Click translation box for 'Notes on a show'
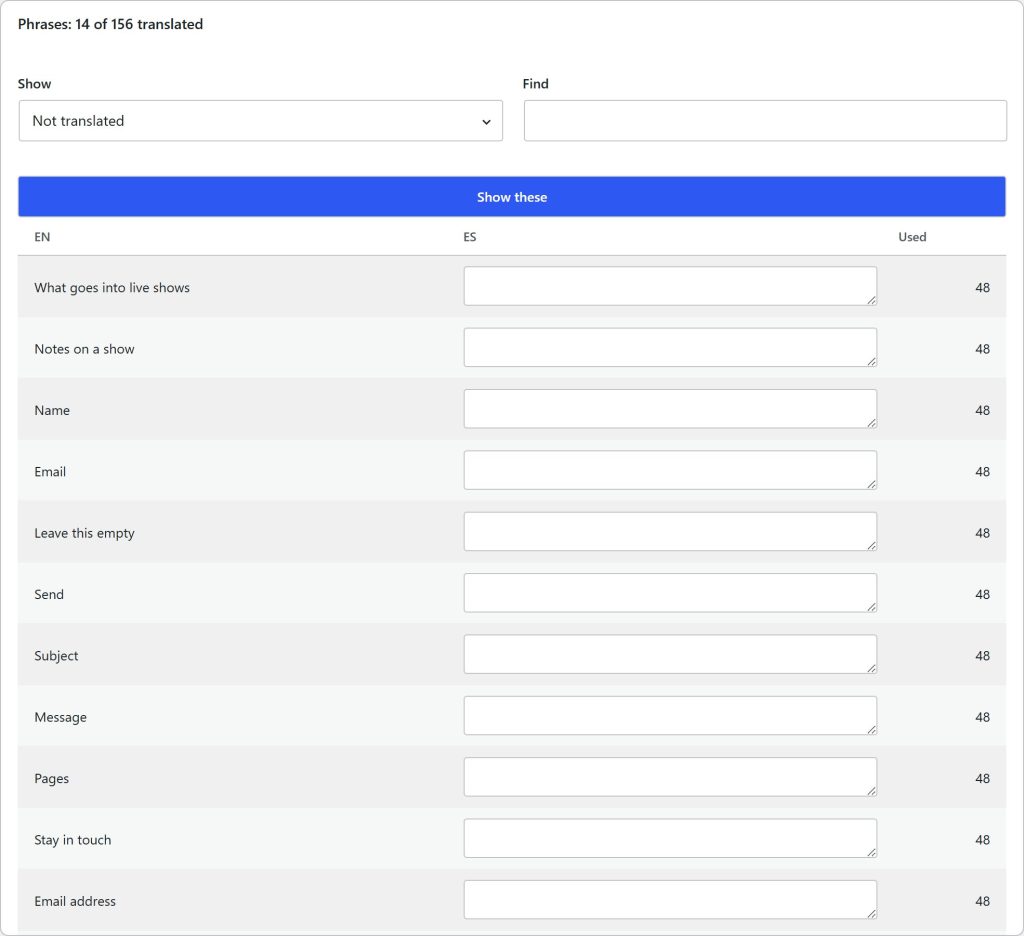The height and width of the screenshot is (936, 1024). click(x=670, y=347)
